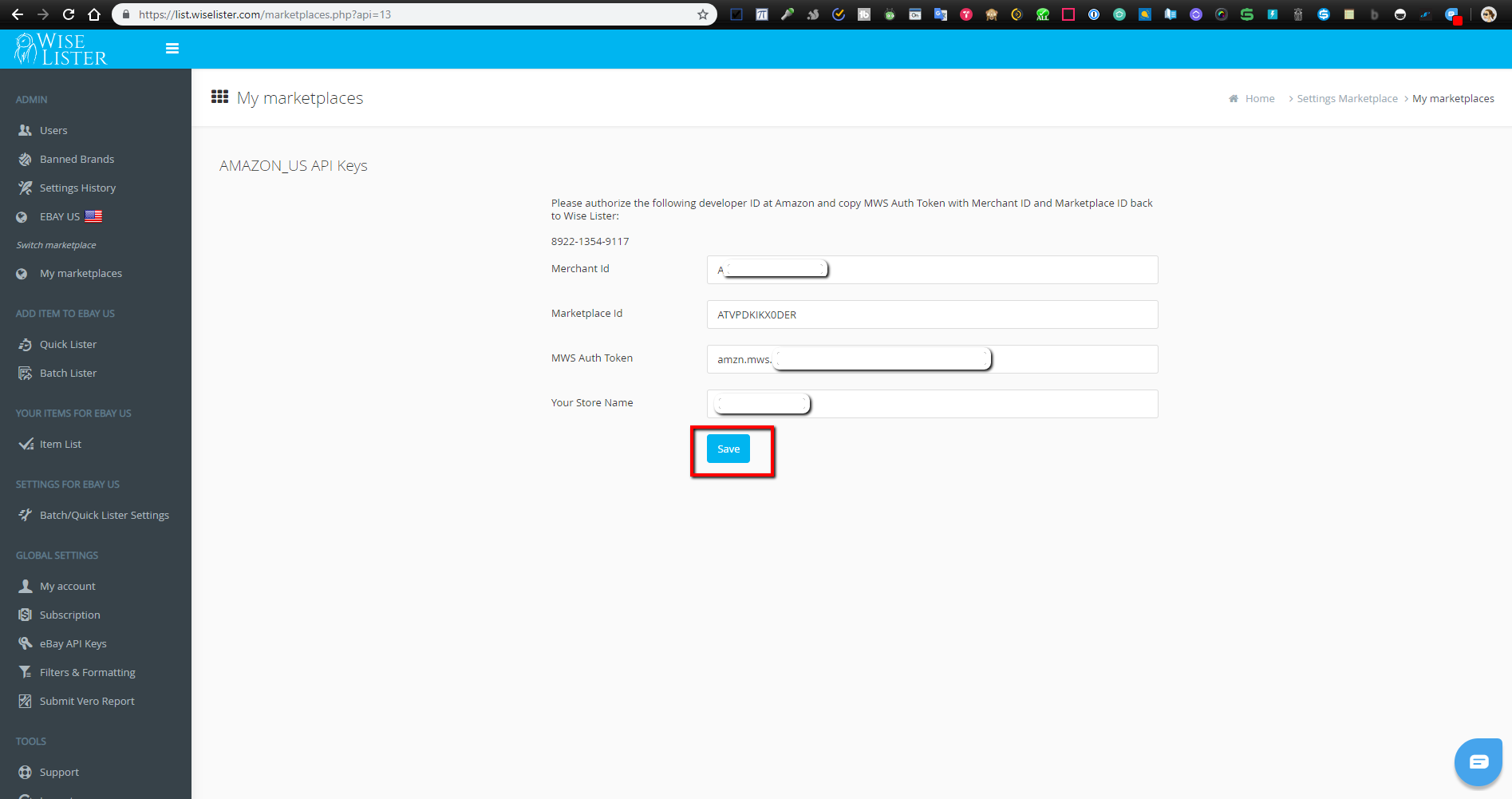Viewport: 1512px width, 799px height.
Task: Open Settings History page
Action: [77, 188]
